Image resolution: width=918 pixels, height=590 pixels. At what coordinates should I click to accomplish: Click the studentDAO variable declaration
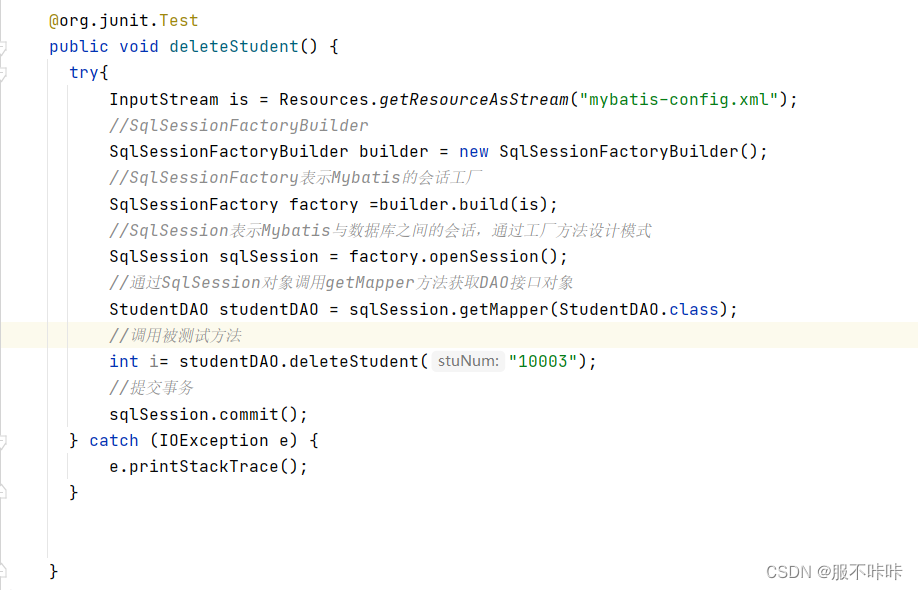click(x=269, y=309)
